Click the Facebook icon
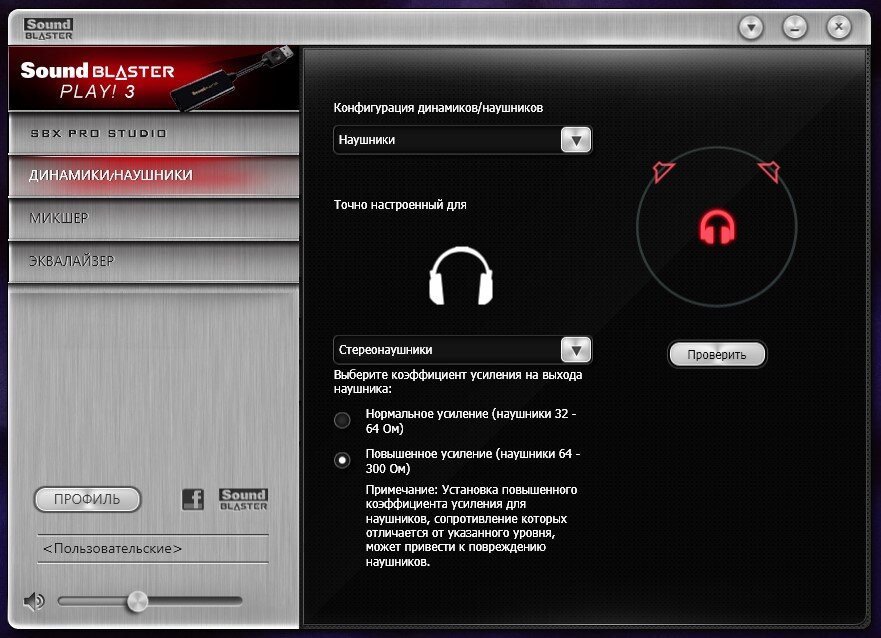 (193, 499)
